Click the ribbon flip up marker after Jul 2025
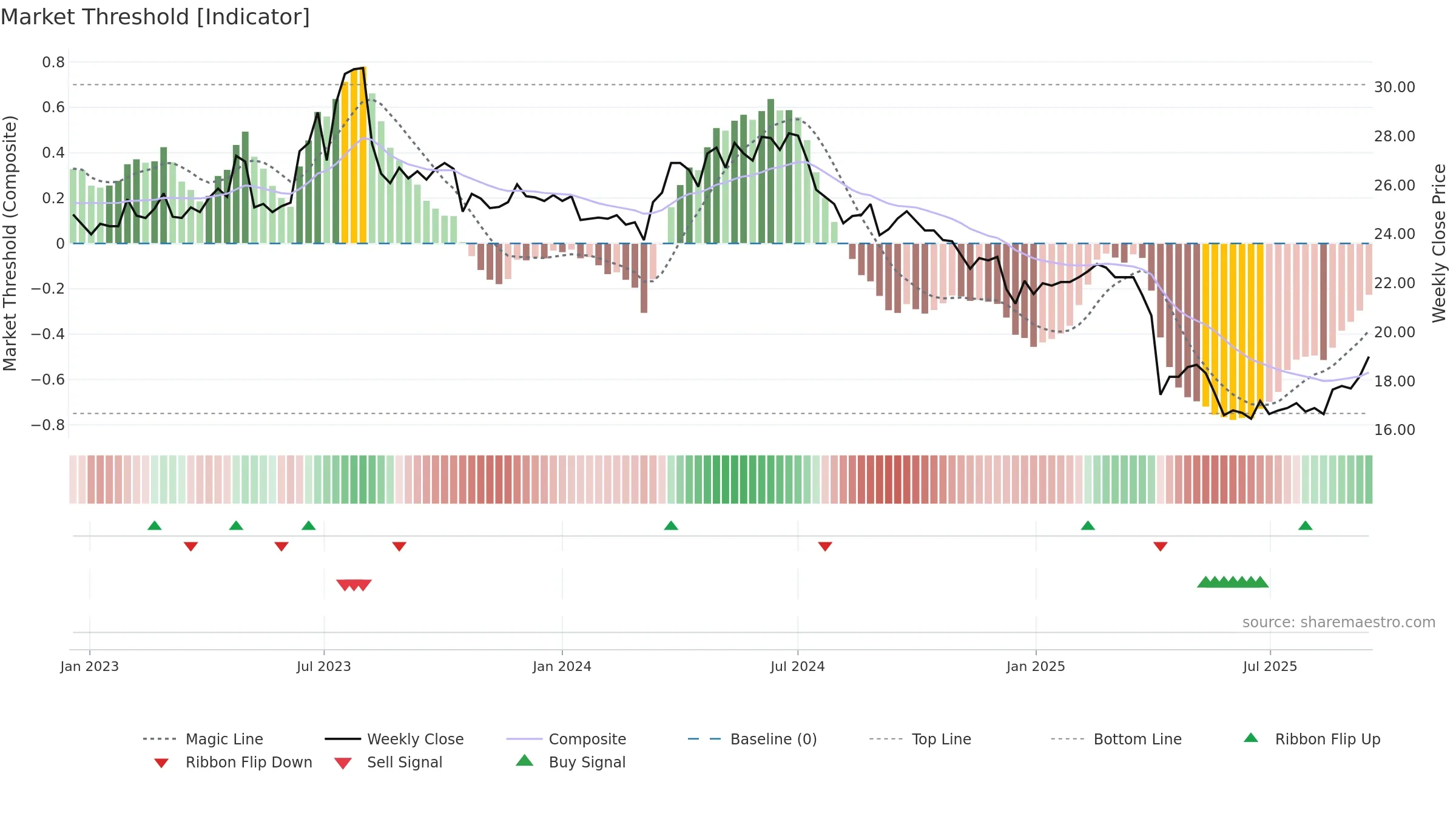The image size is (1456, 819). click(1306, 525)
